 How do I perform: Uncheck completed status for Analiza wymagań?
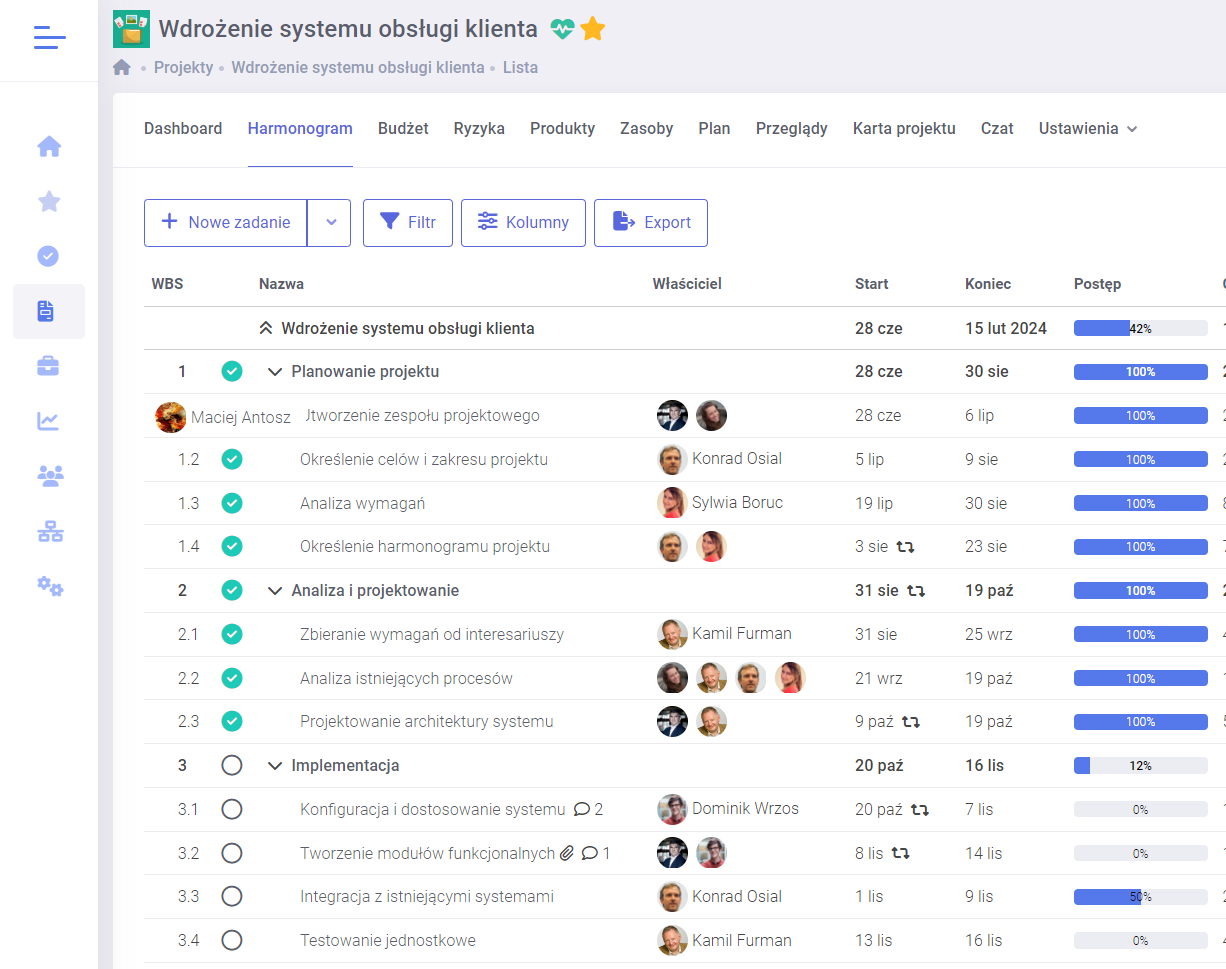pyautogui.click(x=232, y=503)
